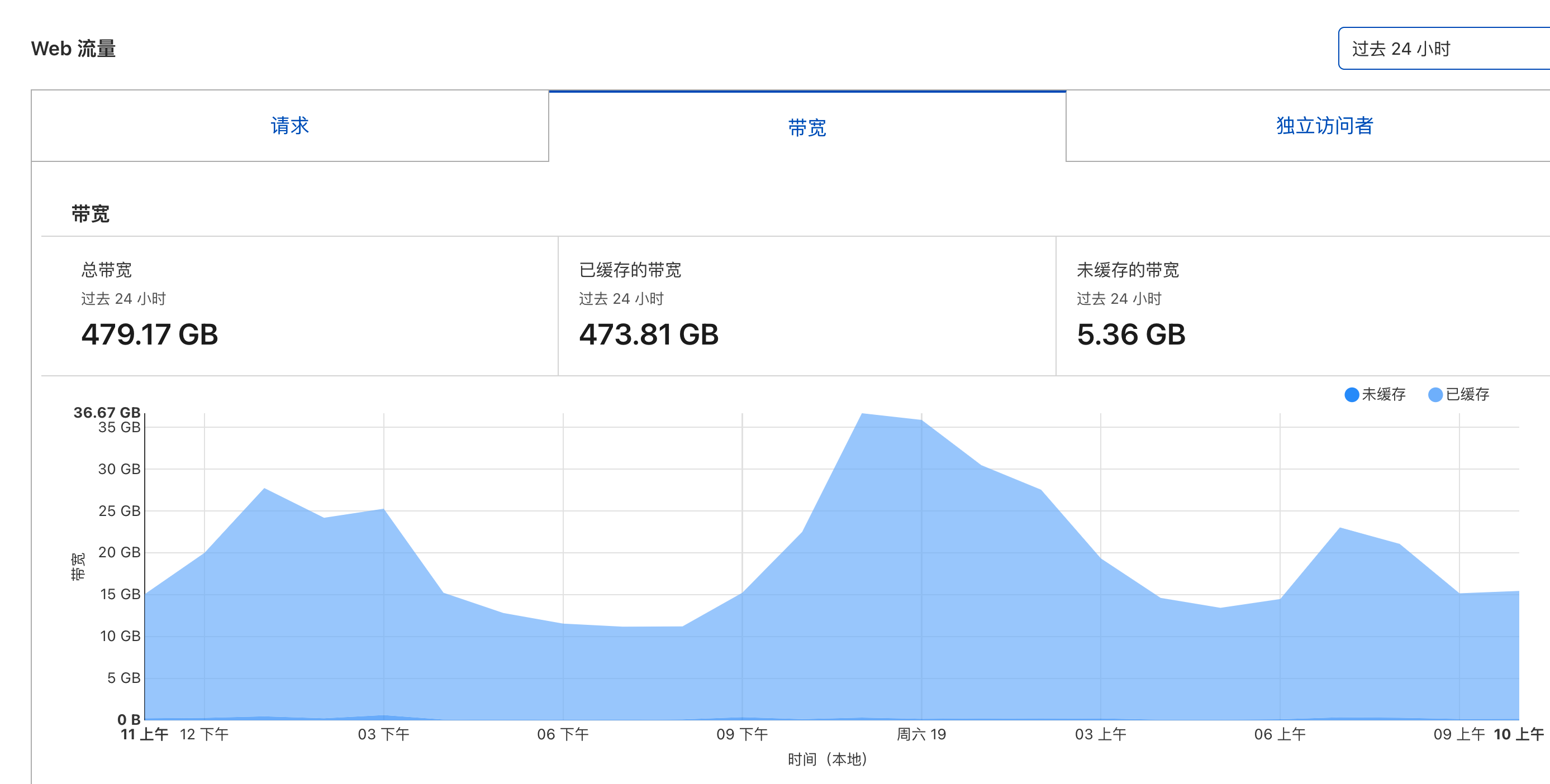Click the 473.81 GB cached bandwidth value
The width and height of the screenshot is (1550, 784).
pos(649,334)
